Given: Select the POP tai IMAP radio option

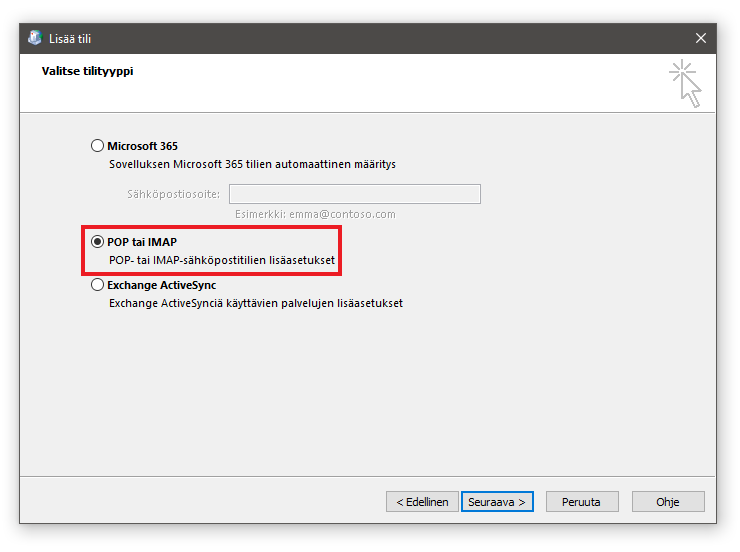Looking at the screenshot, I should pyautogui.click(x=97, y=242).
